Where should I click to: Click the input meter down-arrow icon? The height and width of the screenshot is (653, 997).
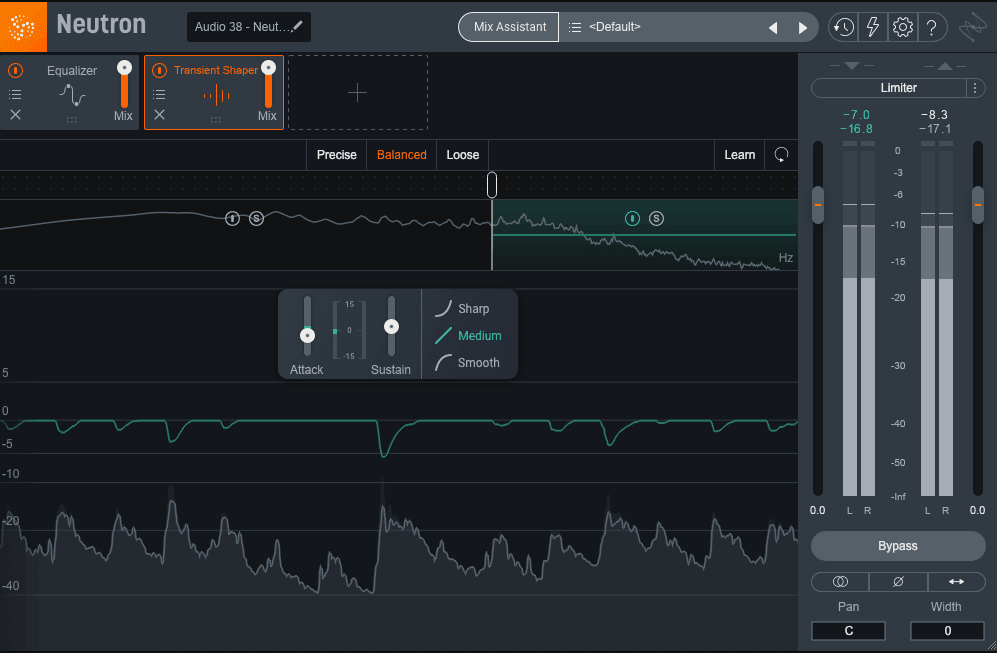click(x=852, y=66)
